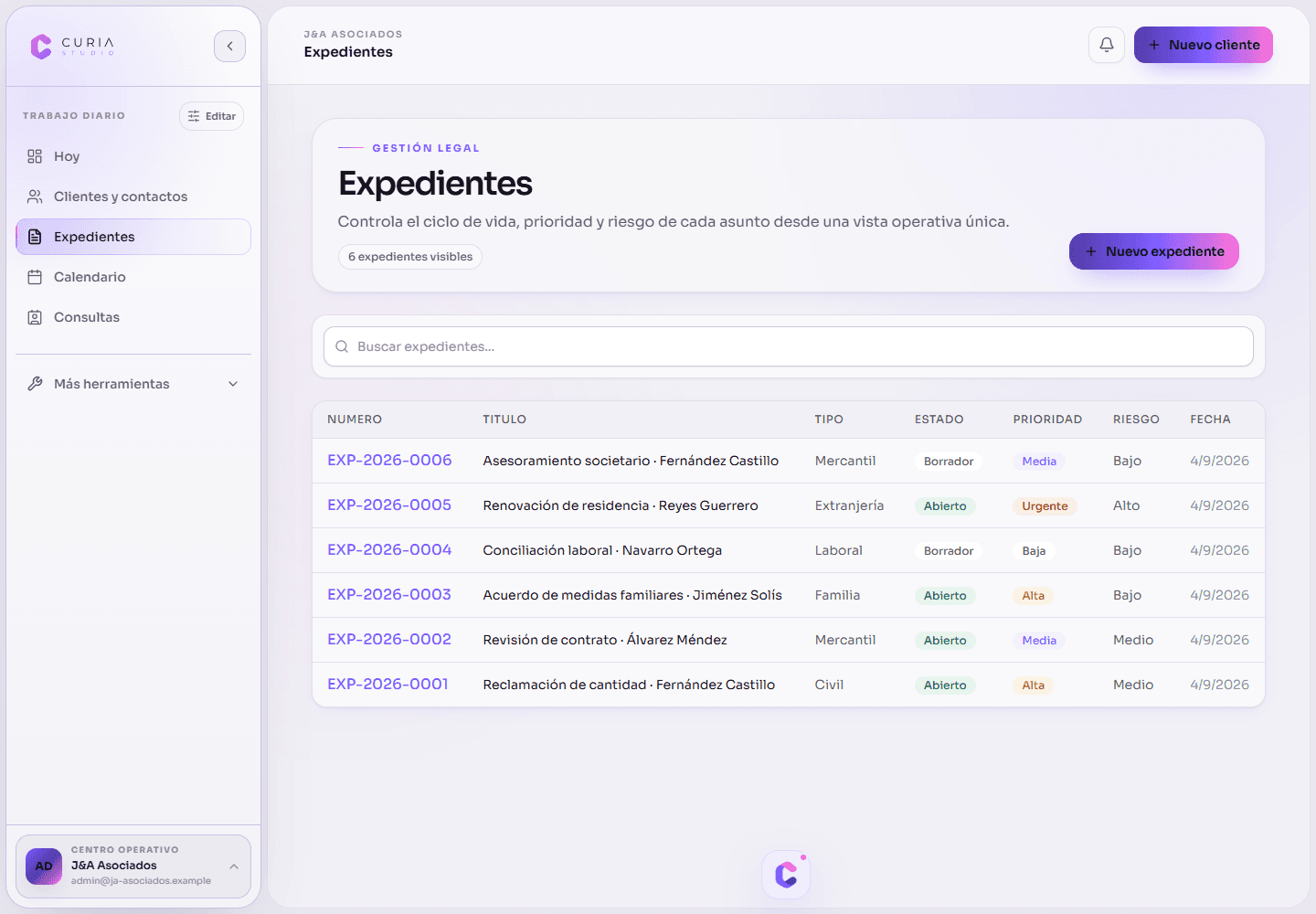Click the FECHA column header
The width and height of the screenshot is (1316, 914).
click(x=1210, y=420)
